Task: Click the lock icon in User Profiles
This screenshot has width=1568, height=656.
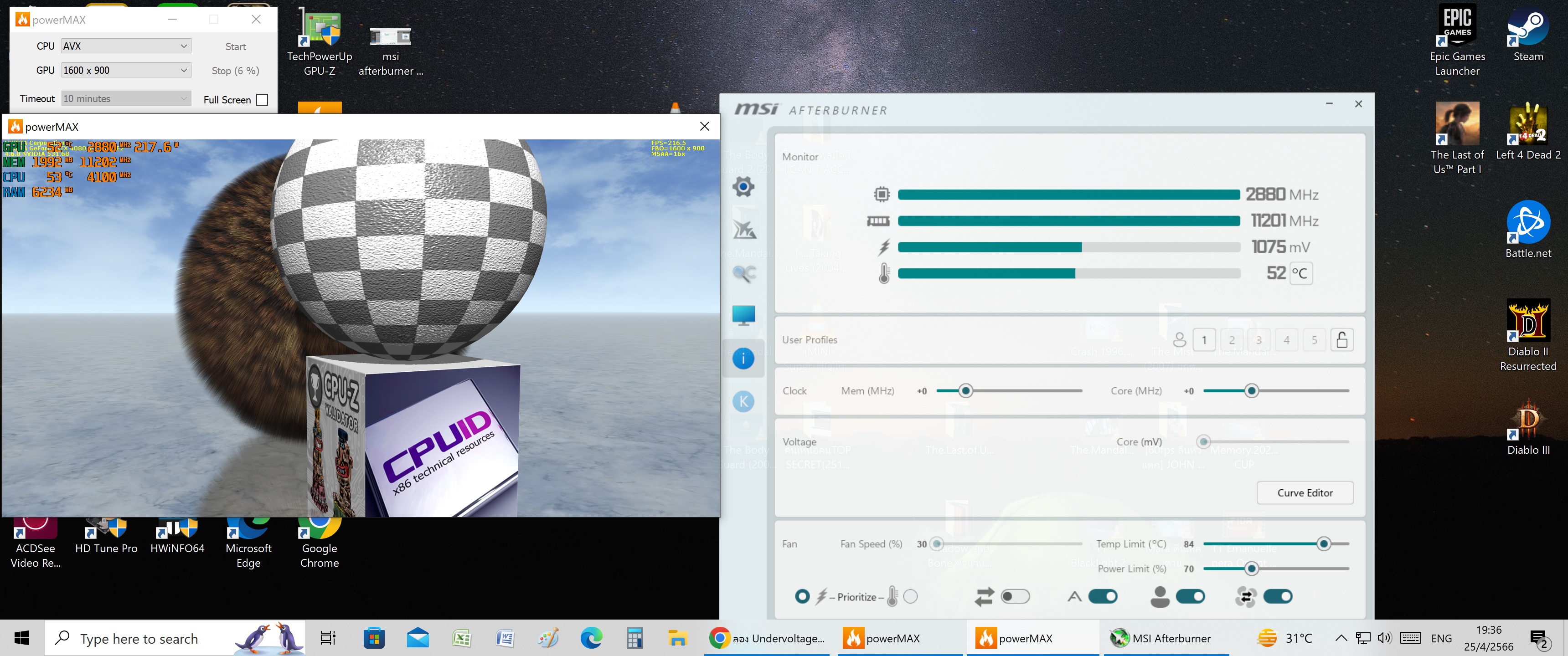Action: 1341,339
